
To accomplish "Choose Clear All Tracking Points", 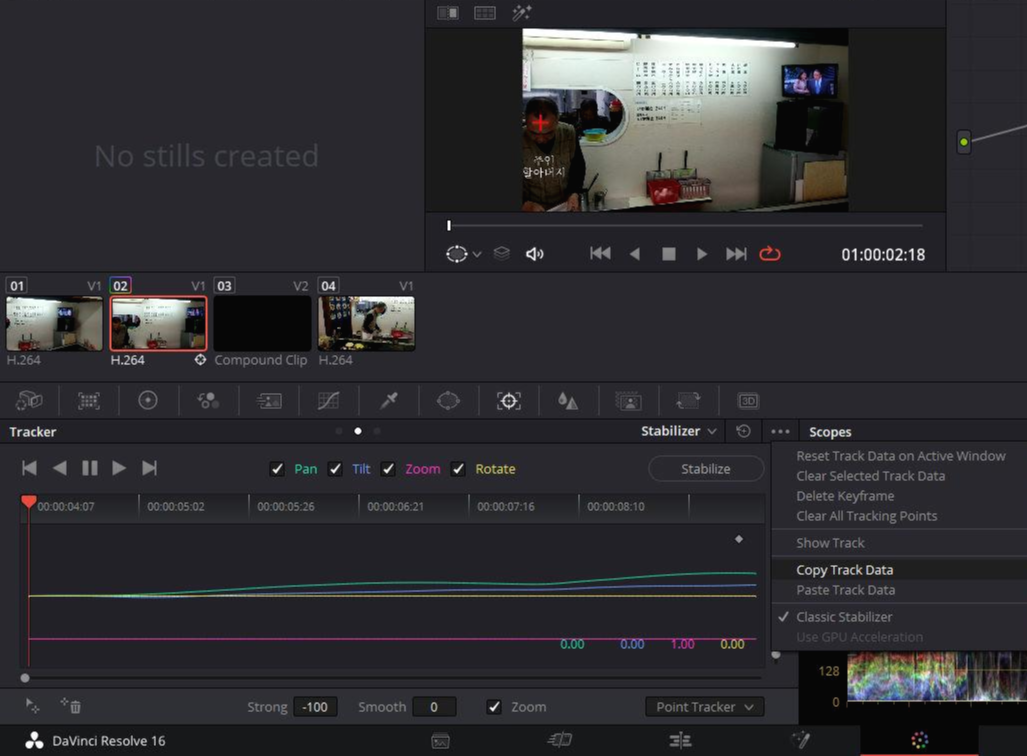I will 867,516.
